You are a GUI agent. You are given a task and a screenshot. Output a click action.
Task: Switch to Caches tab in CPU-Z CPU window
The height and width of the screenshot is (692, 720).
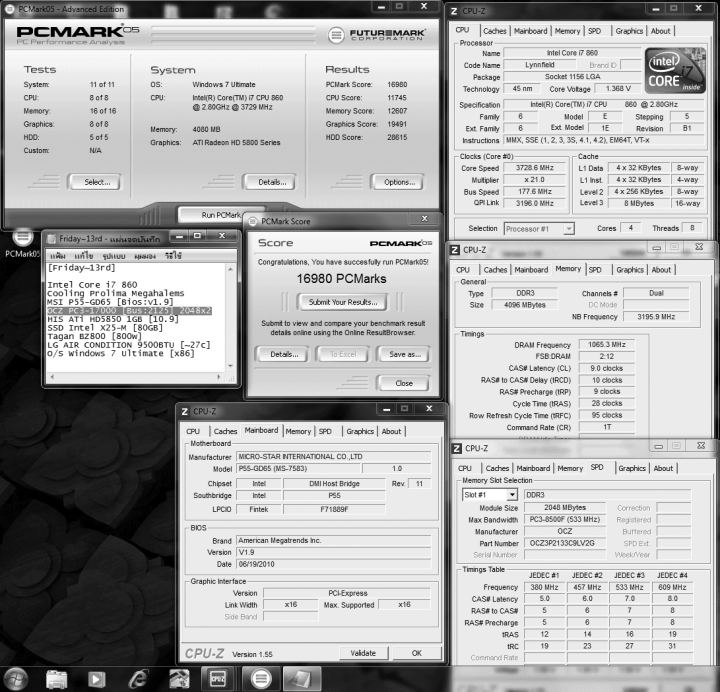(495, 31)
